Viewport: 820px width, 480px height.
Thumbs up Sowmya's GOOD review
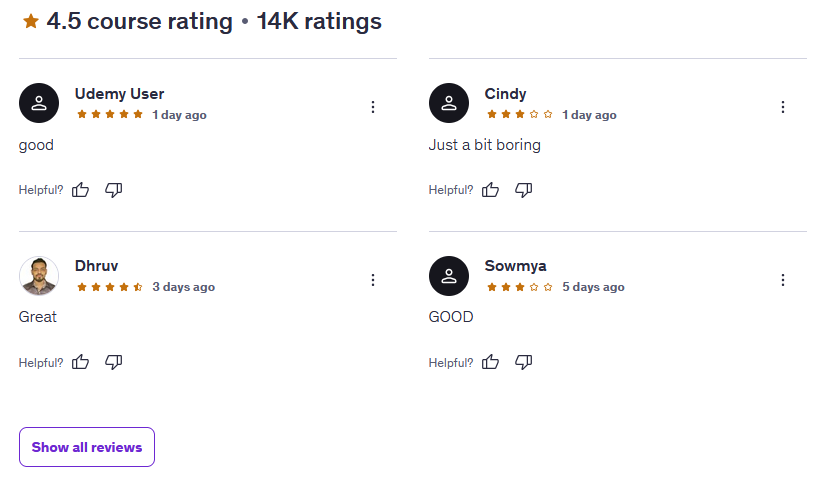pos(491,362)
